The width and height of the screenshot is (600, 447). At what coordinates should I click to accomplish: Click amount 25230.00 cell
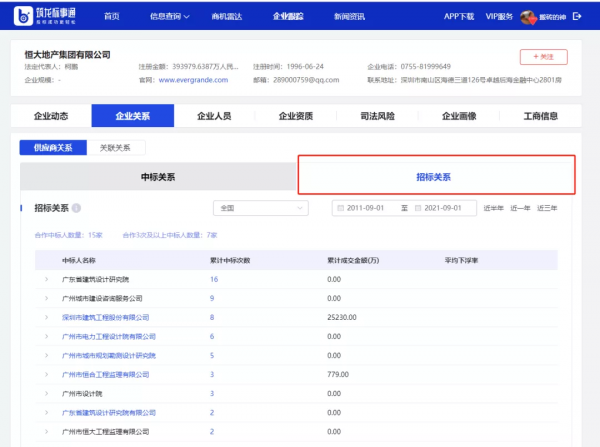pos(342,318)
